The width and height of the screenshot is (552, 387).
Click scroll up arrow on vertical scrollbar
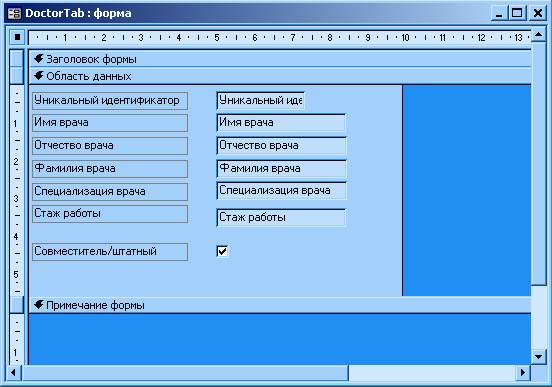(x=538, y=35)
